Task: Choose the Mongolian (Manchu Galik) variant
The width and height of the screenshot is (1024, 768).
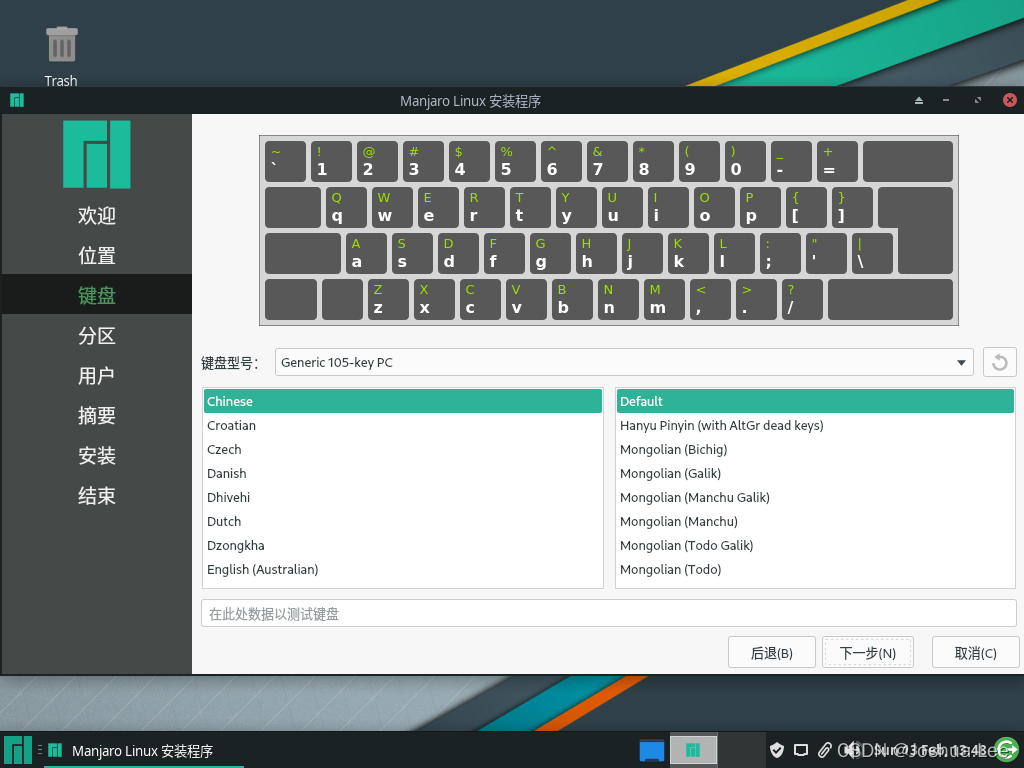Action: tap(815, 497)
